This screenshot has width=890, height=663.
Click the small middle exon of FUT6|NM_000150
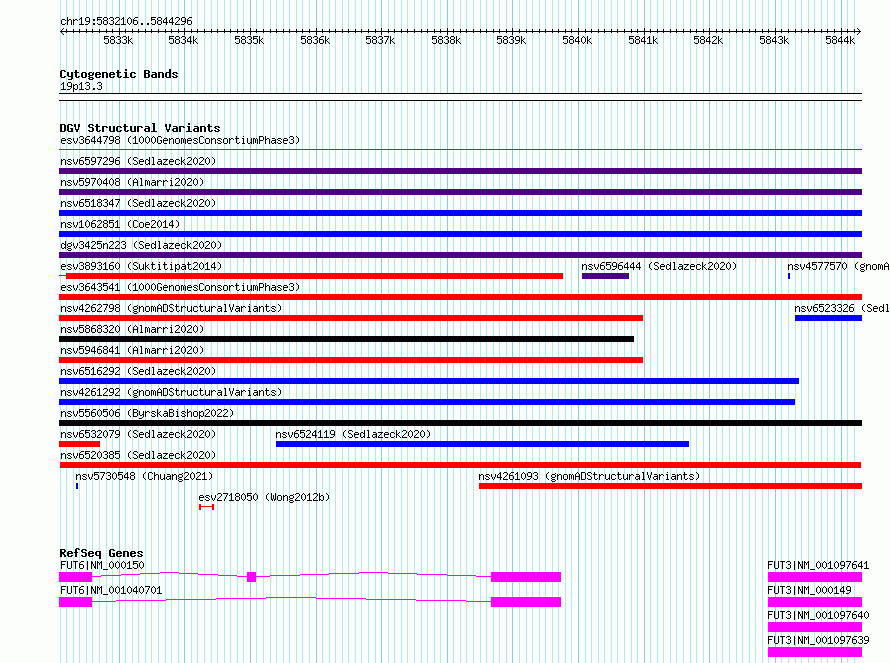tap(251, 577)
